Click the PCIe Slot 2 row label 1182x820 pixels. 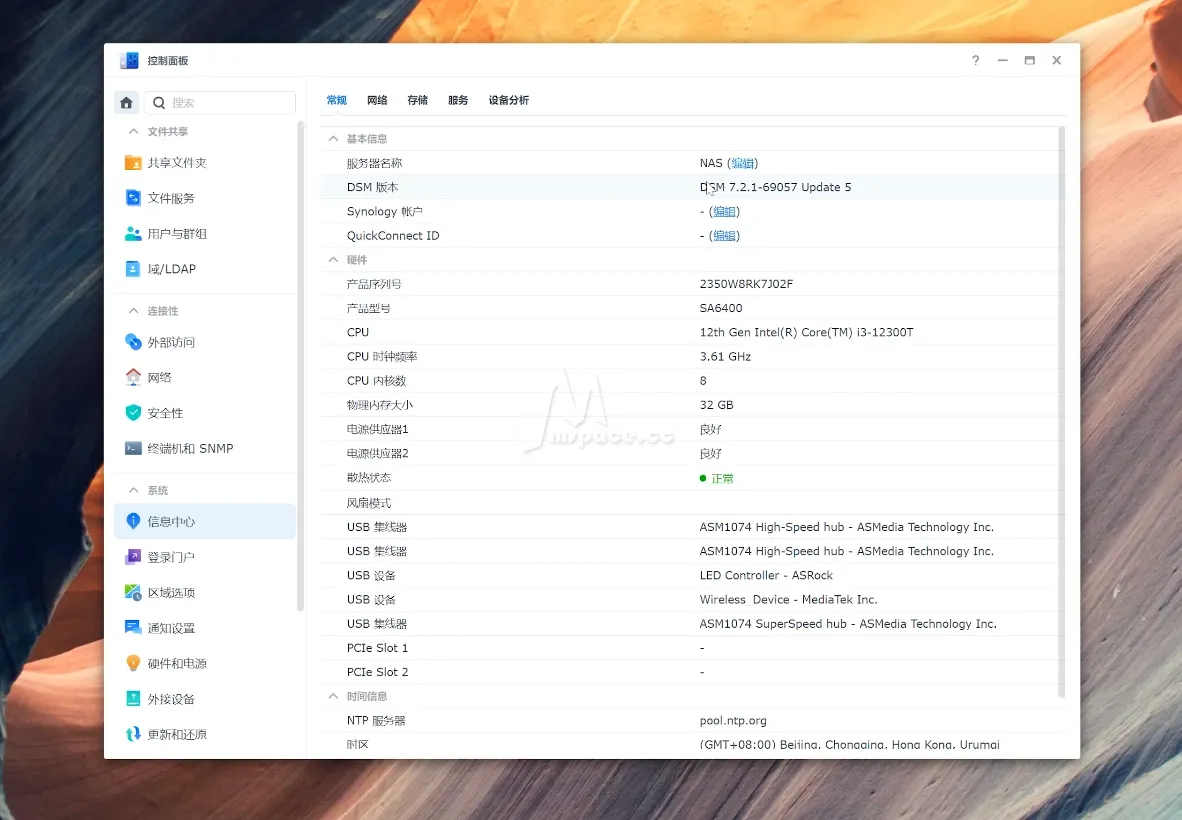377,672
